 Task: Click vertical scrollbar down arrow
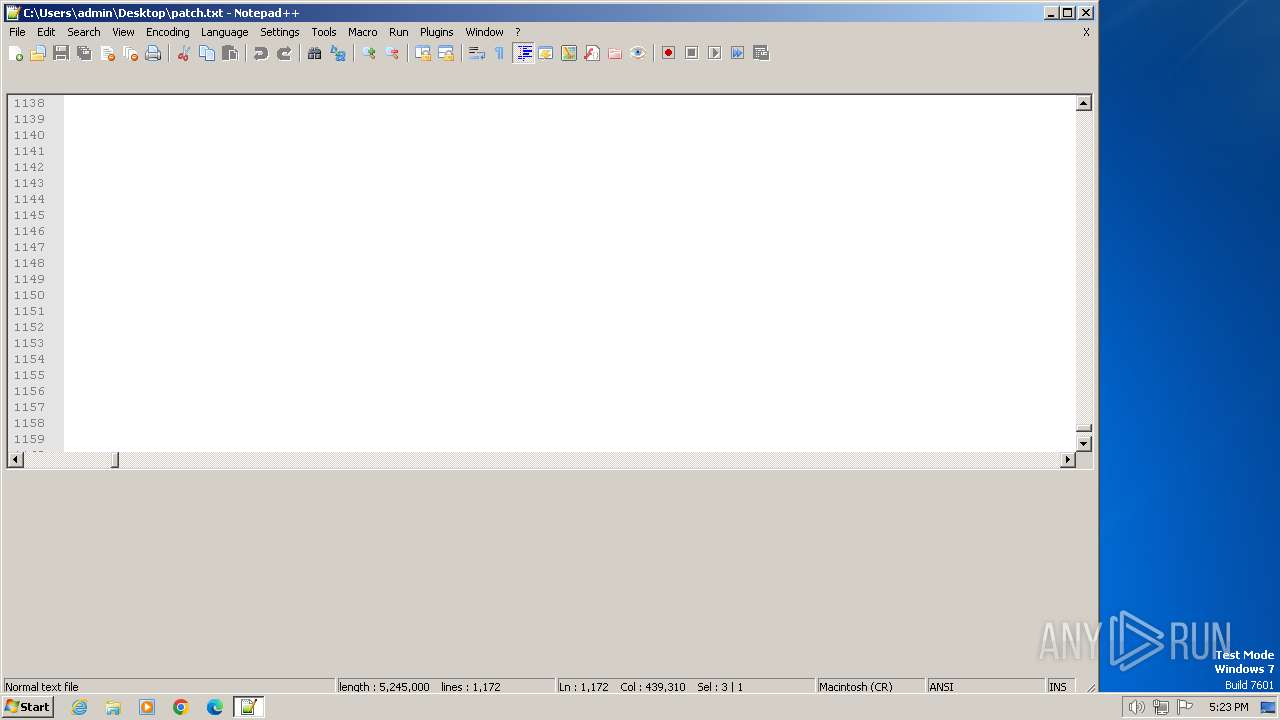(x=1083, y=443)
